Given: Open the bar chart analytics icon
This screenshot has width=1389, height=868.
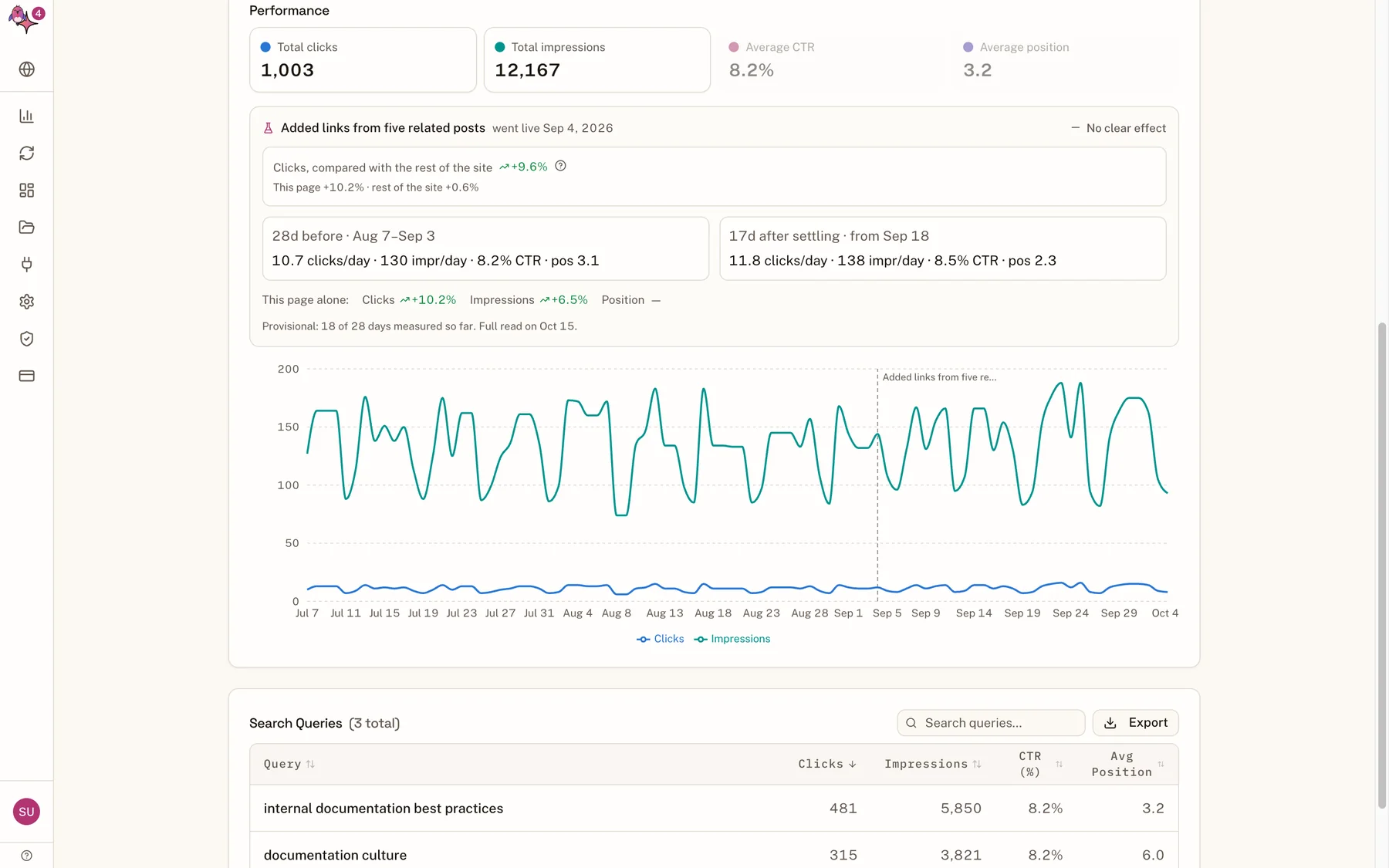Looking at the screenshot, I should point(27,116).
